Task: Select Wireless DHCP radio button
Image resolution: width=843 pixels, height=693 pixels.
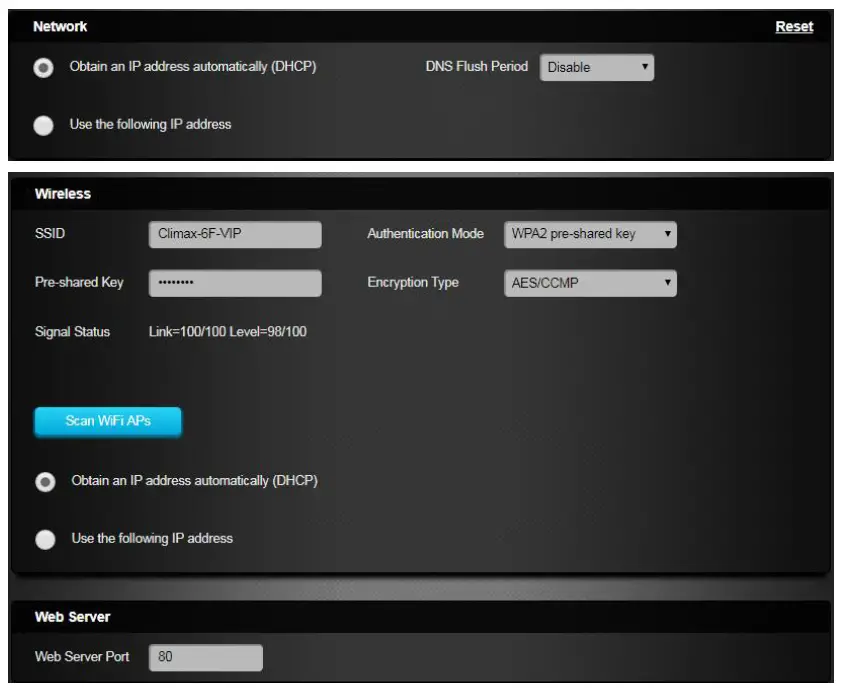Action: [45, 482]
